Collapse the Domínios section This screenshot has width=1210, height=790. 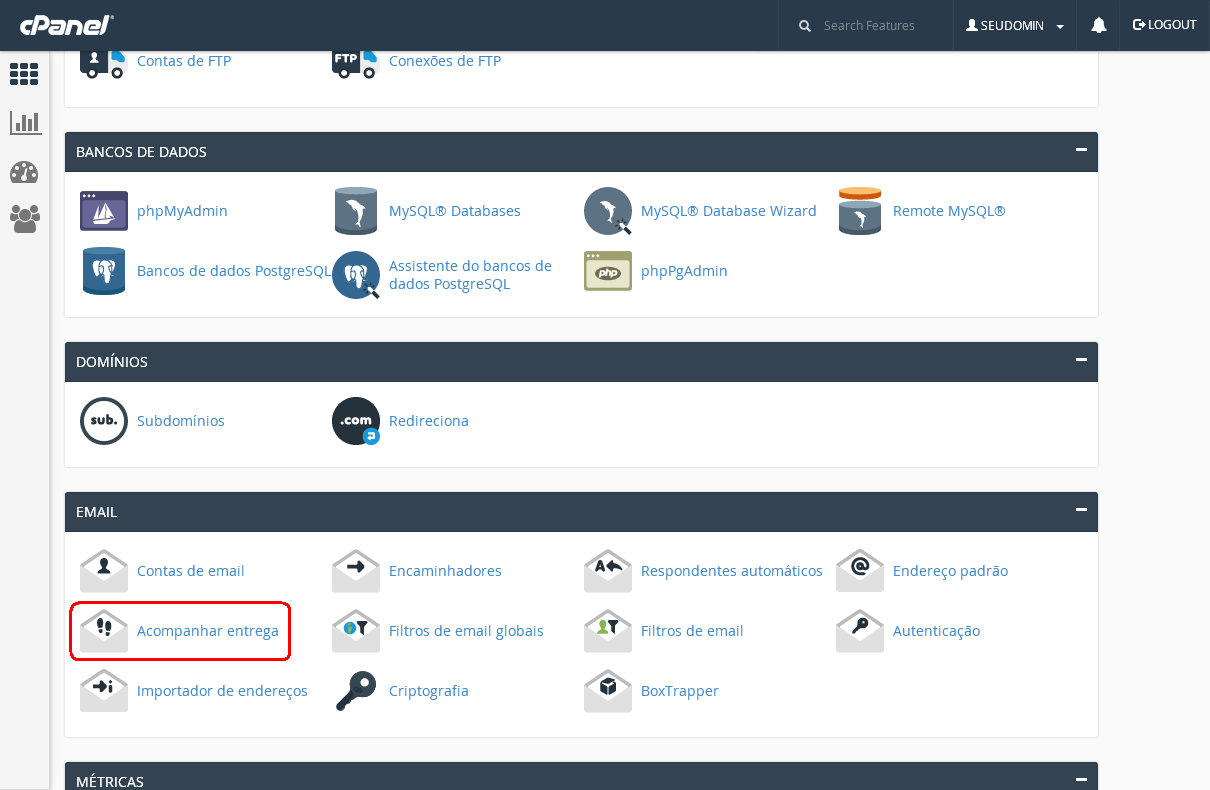tap(1081, 360)
